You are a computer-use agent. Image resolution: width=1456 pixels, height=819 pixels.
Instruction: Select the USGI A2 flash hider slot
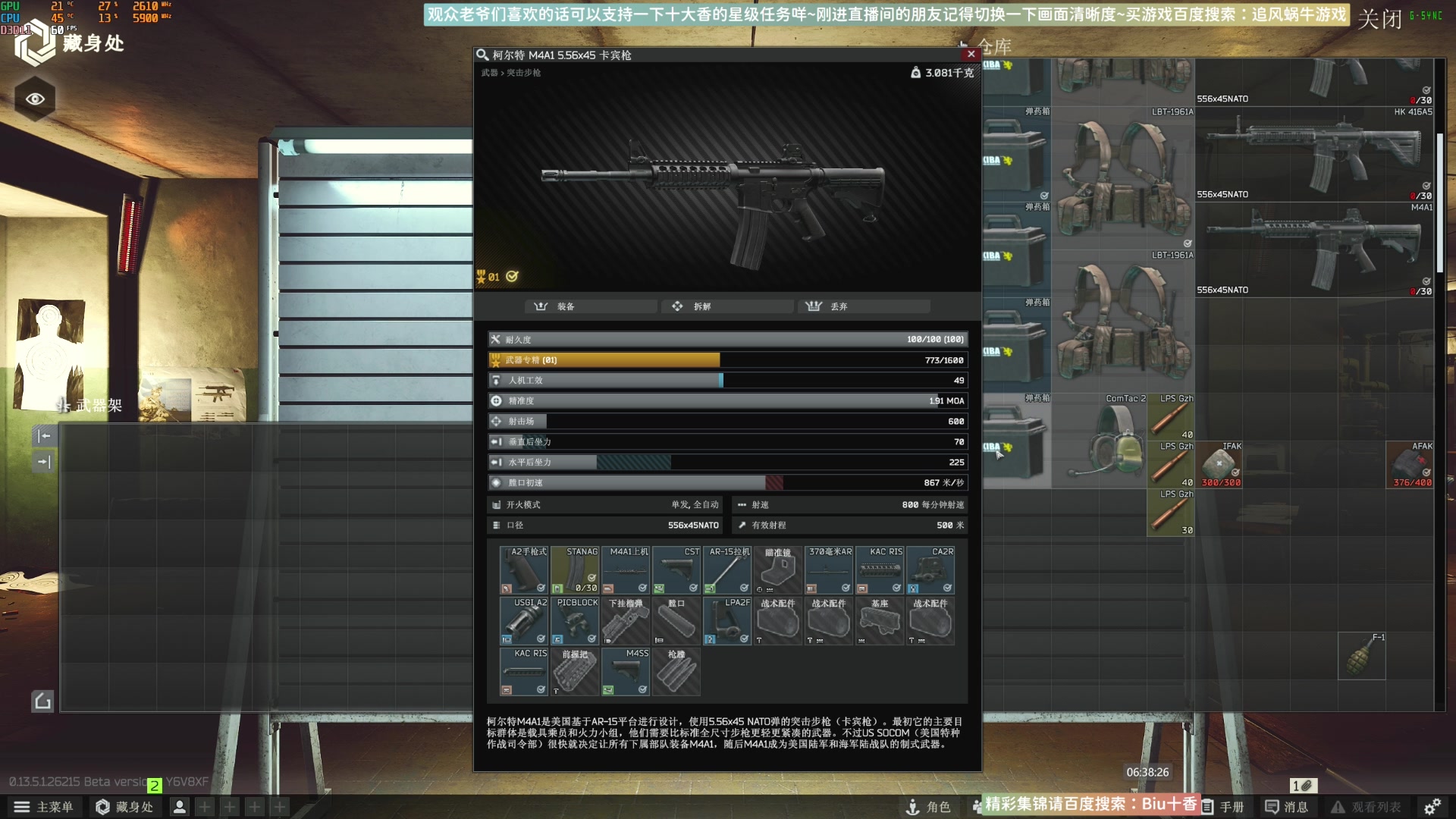click(x=524, y=621)
